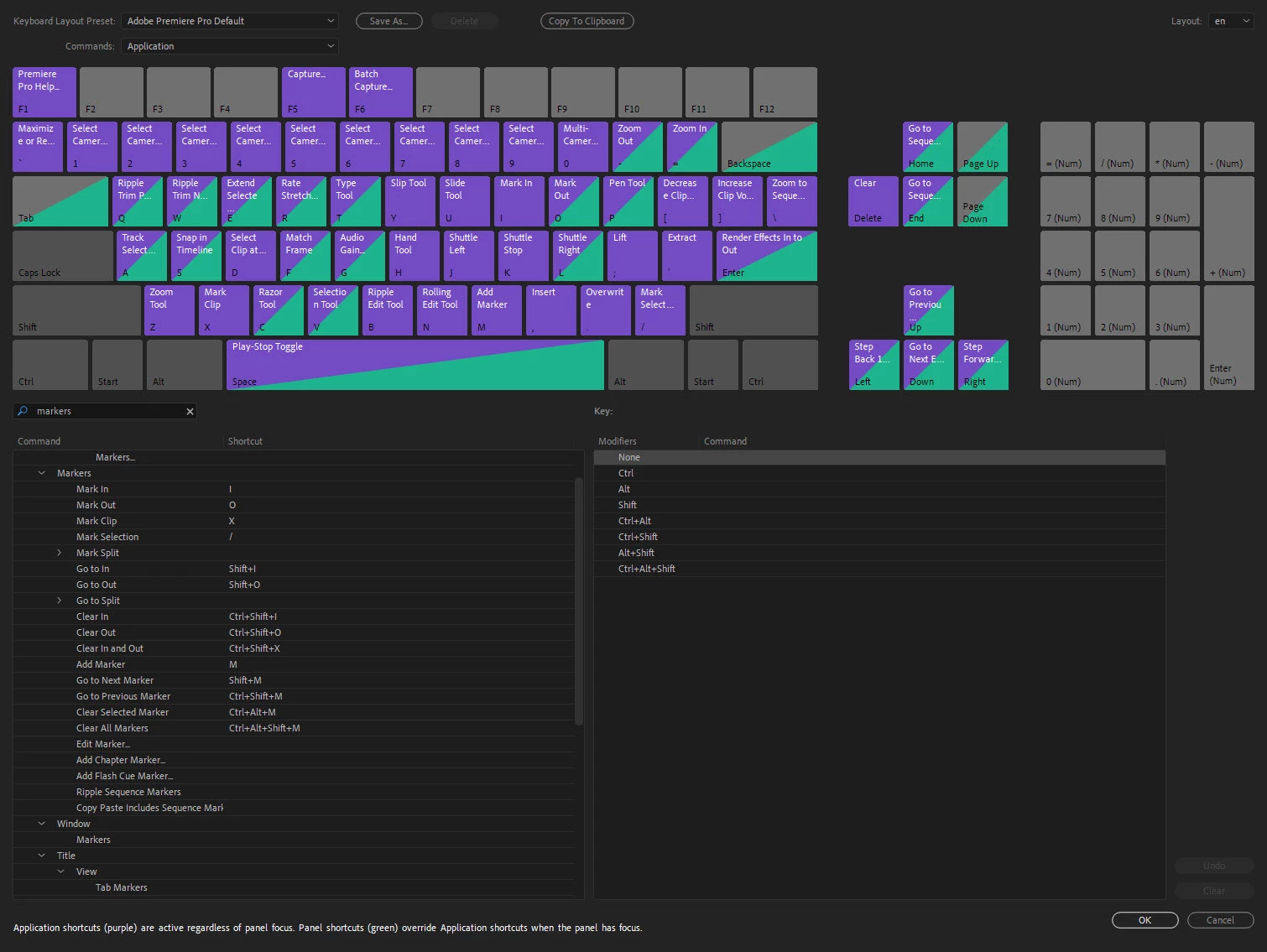Select the C Razor Tool key
The height and width of the screenshot is (952, 1267).
[x=278, y=310]
